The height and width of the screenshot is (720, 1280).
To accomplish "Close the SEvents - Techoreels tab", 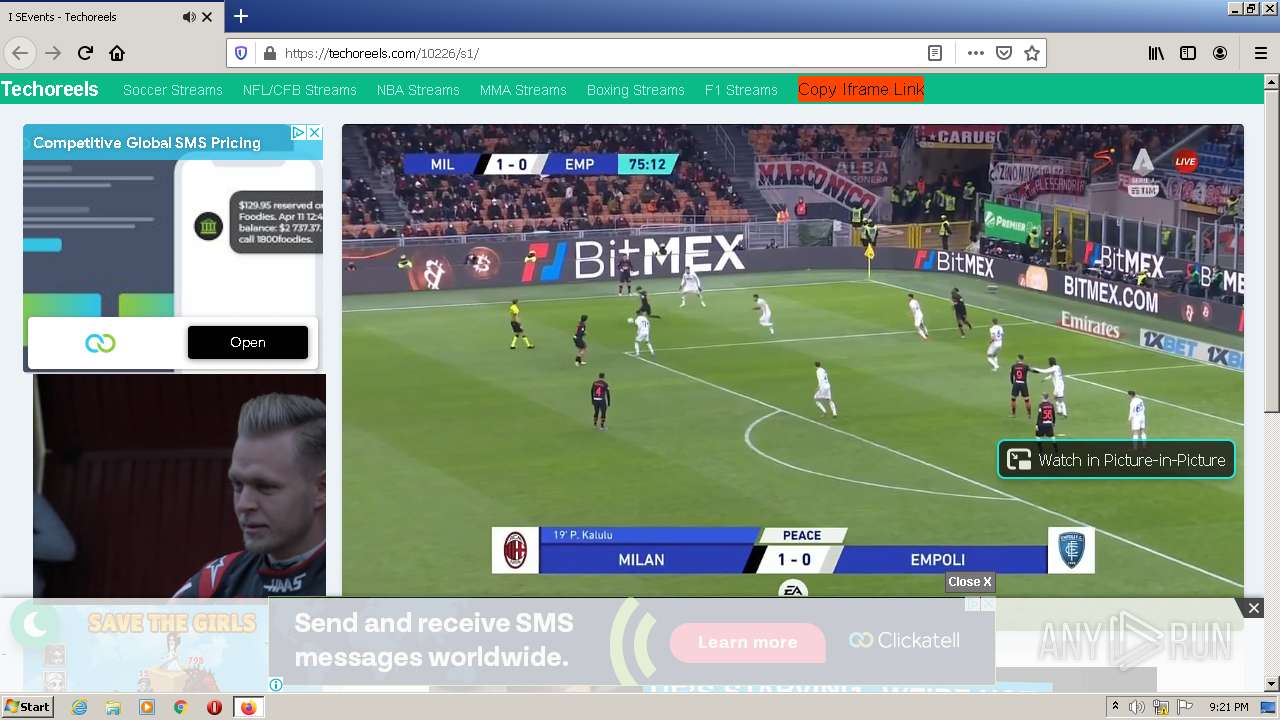I will coord(207,17).
